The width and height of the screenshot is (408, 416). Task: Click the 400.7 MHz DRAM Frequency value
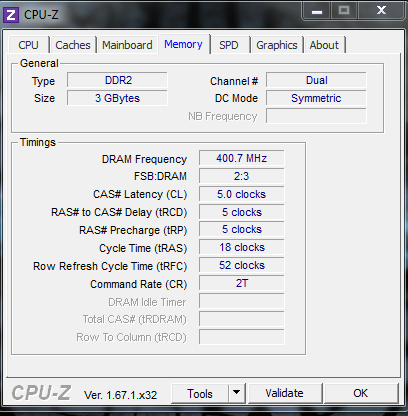pos(242,158)
